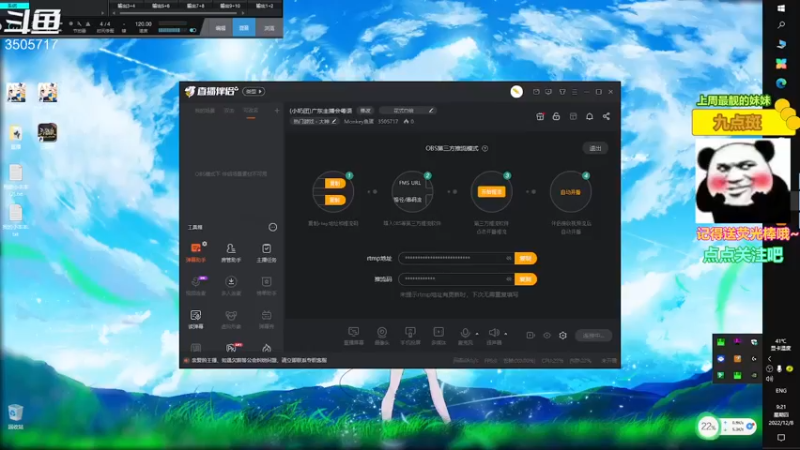Click the round user avatar in title bar

[516, 91]
